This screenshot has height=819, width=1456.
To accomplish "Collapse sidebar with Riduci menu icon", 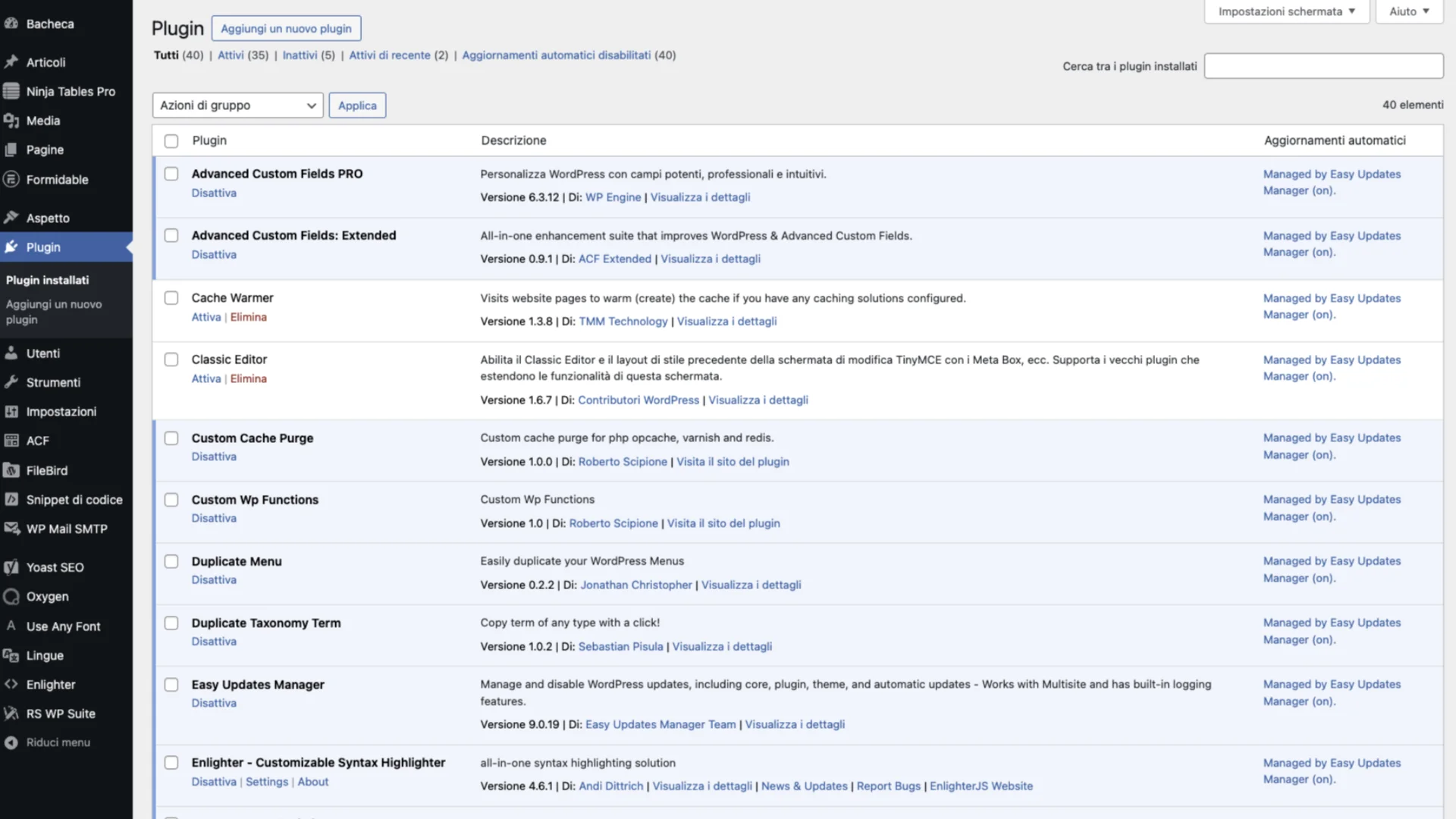I will (x=11, y=742).
